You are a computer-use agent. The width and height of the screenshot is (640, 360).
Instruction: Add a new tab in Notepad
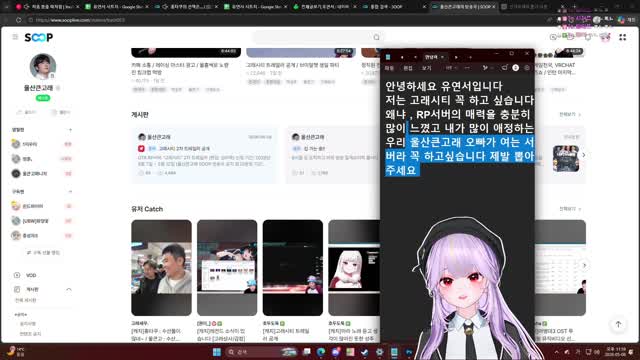[x=470, y=57]
